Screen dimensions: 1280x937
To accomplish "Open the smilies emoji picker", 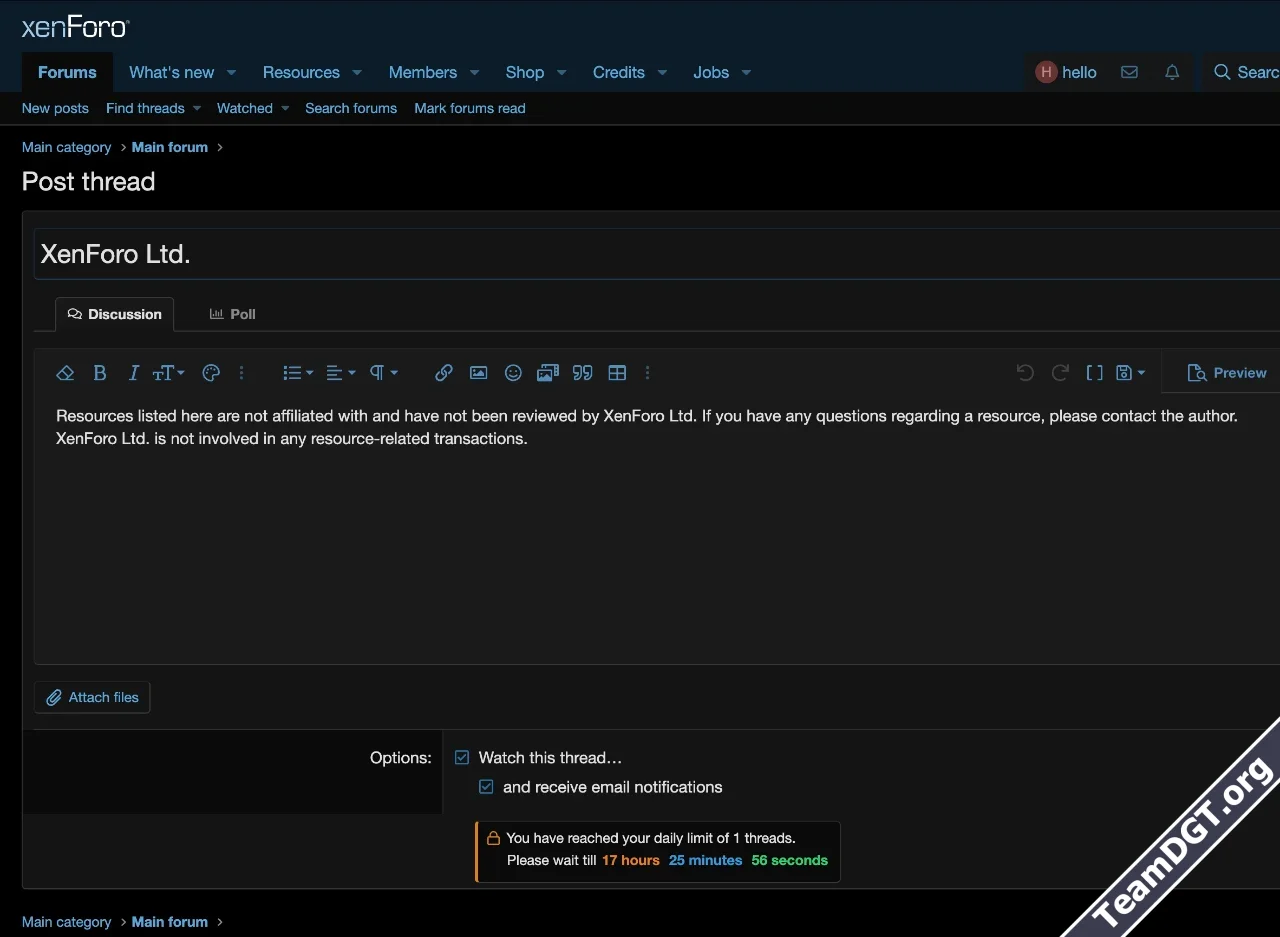I will 513,373.
